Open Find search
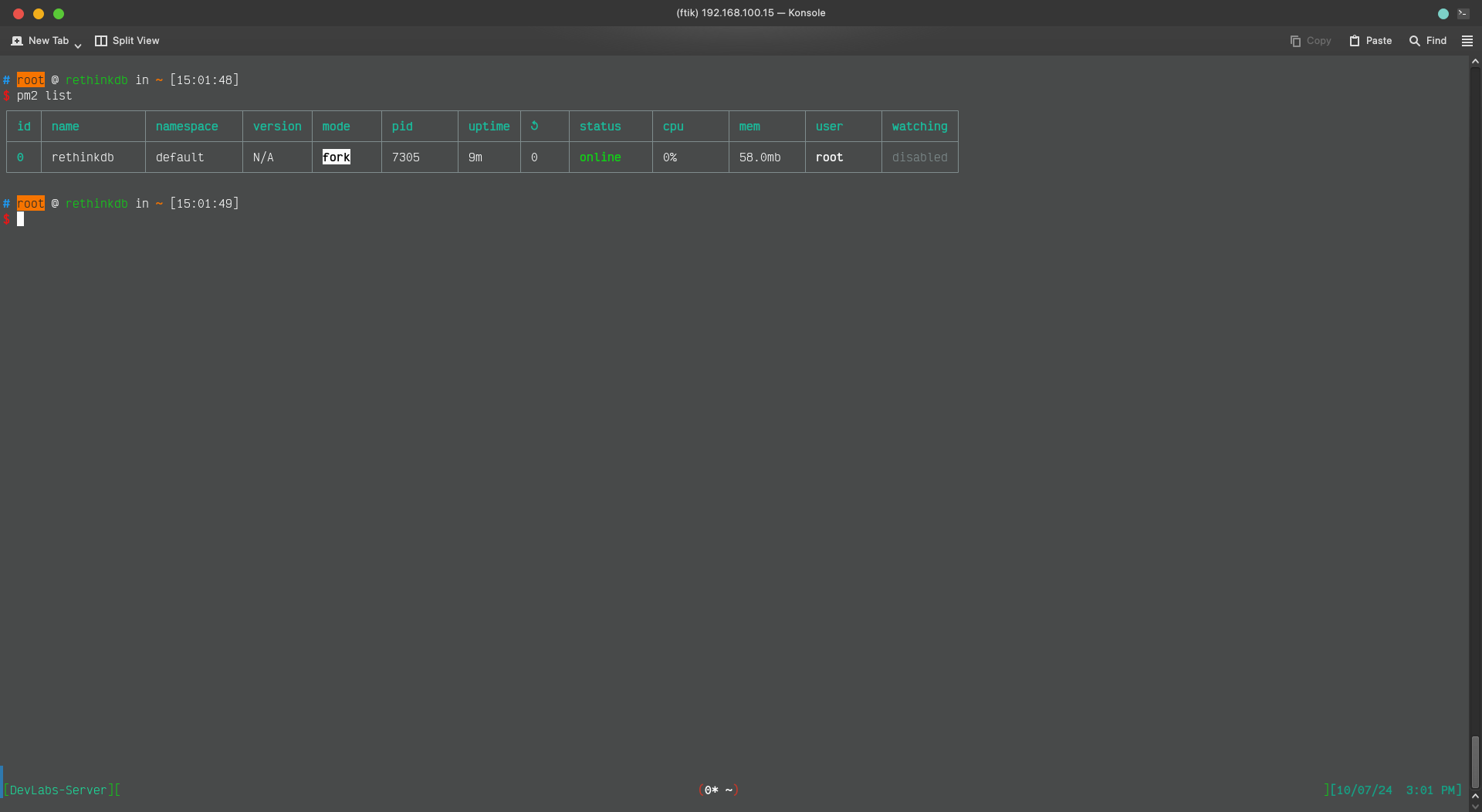Screen dimensions: 1482x812 [1428, 41]
